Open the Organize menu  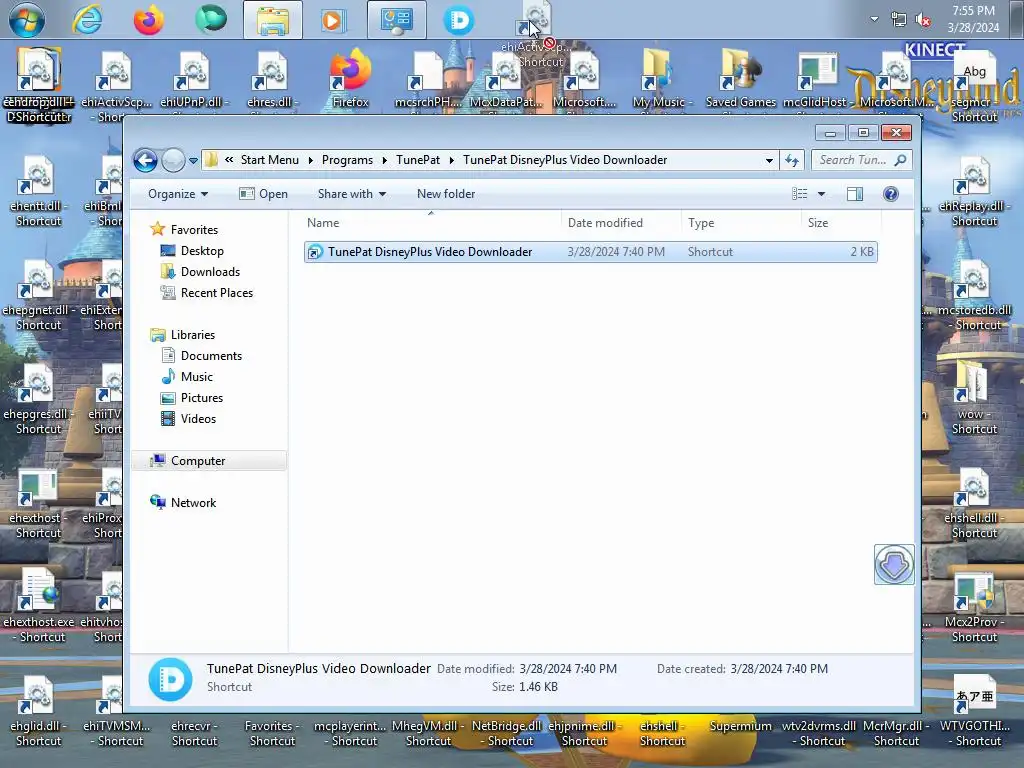click(x=178, y=194)
